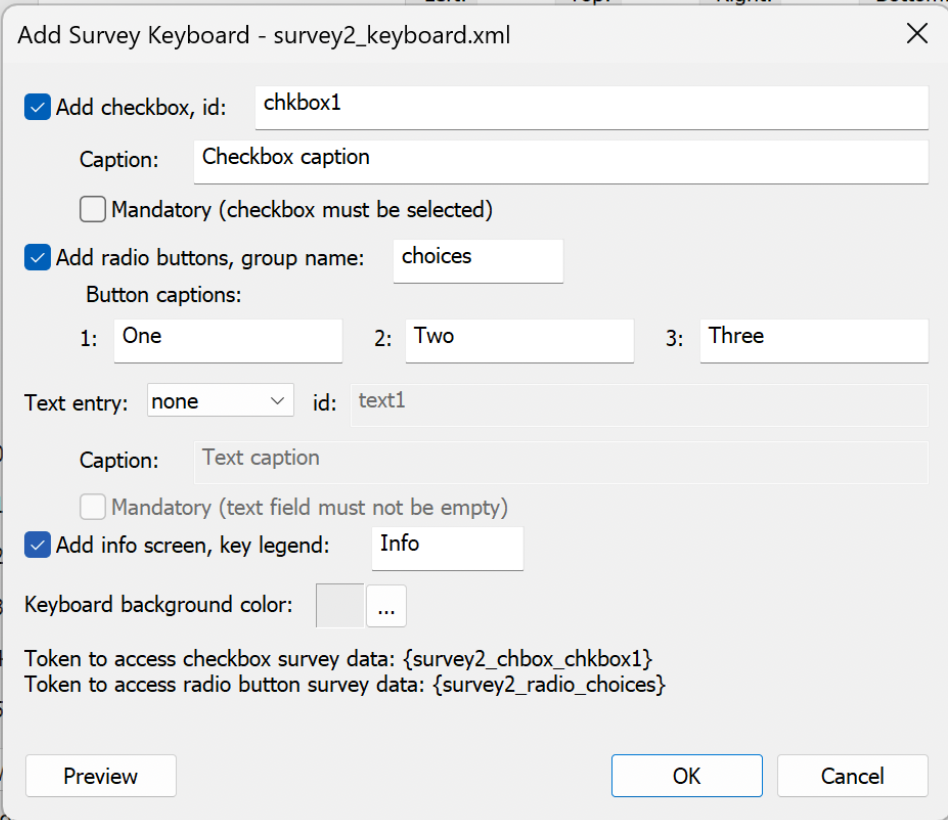The height and width of the screenshot is (820, 948).
Task: Toggle Mandatory text field must not be empty
Action: tap(93, 507)
